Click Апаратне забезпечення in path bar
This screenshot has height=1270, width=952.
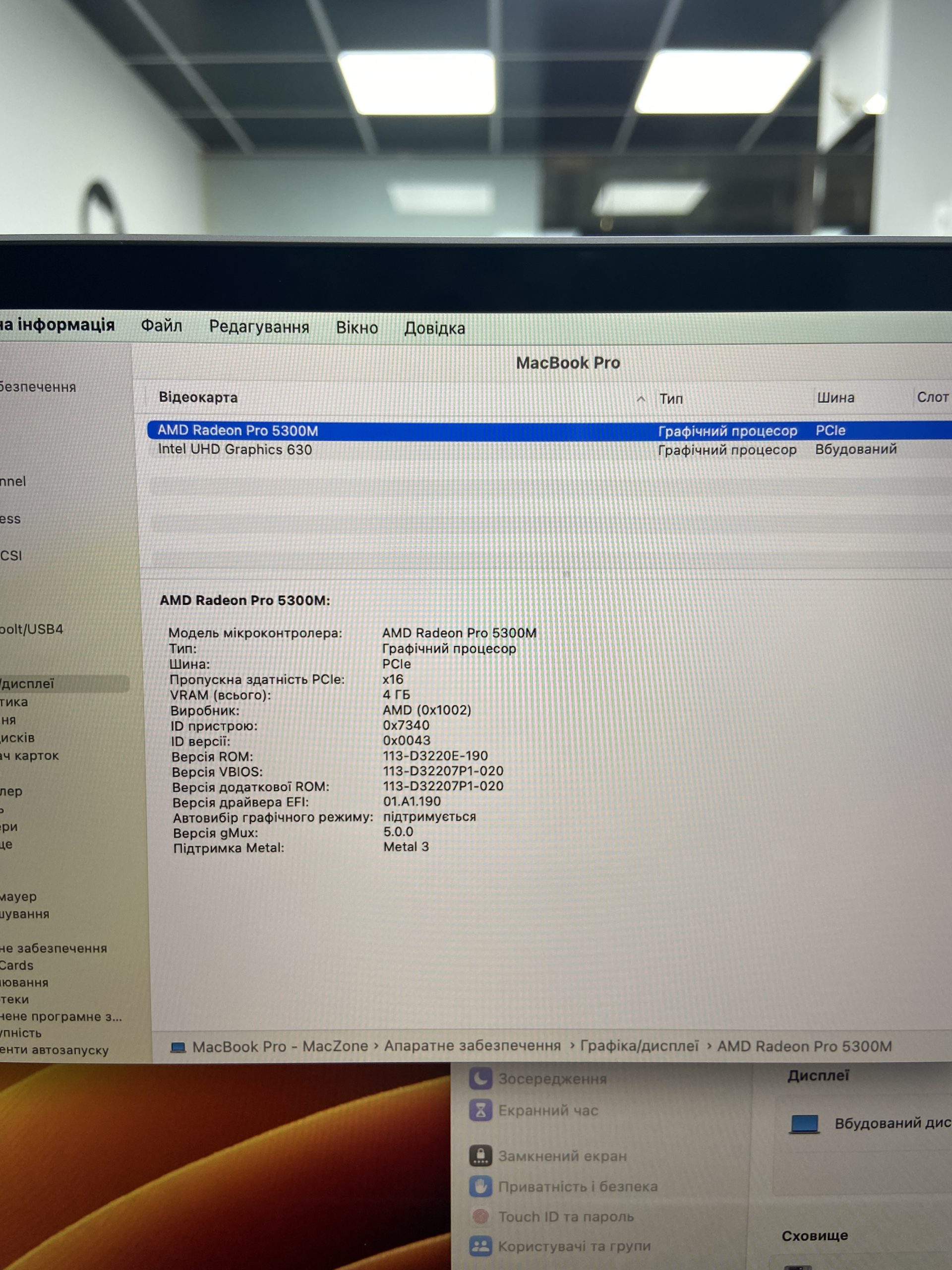pos(472,1046)
